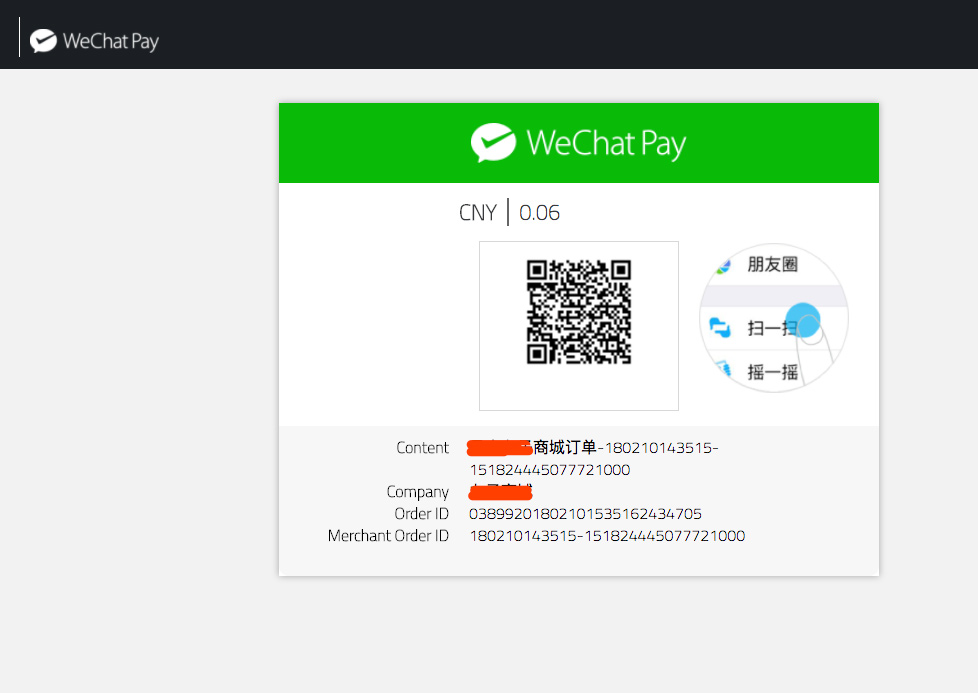
Task: Click the WeChat Pay title in green banner
Action: [x=606, y=143]
